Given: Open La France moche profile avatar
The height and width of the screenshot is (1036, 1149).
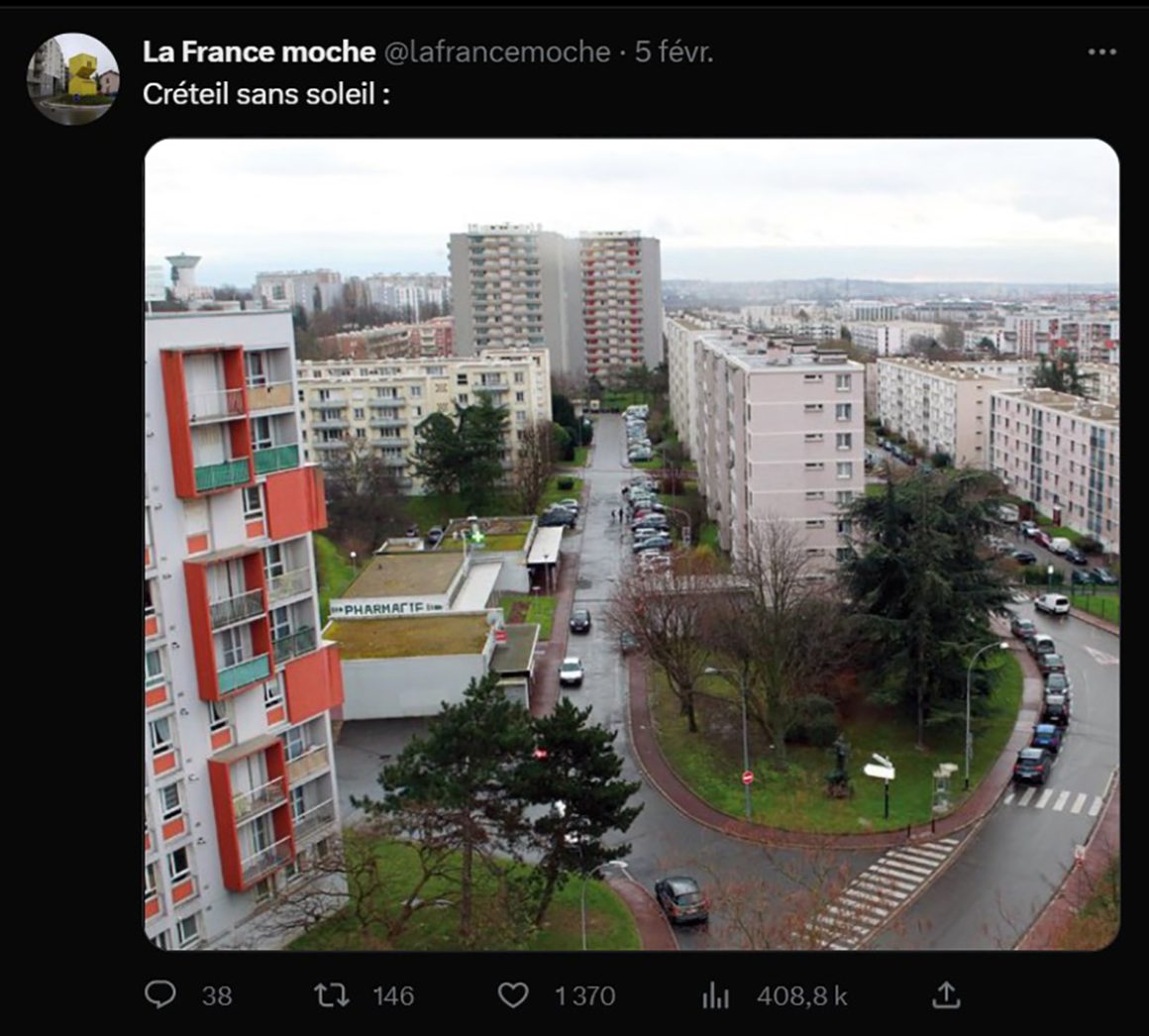Looking at the screenshot, I should pos(72,78).
